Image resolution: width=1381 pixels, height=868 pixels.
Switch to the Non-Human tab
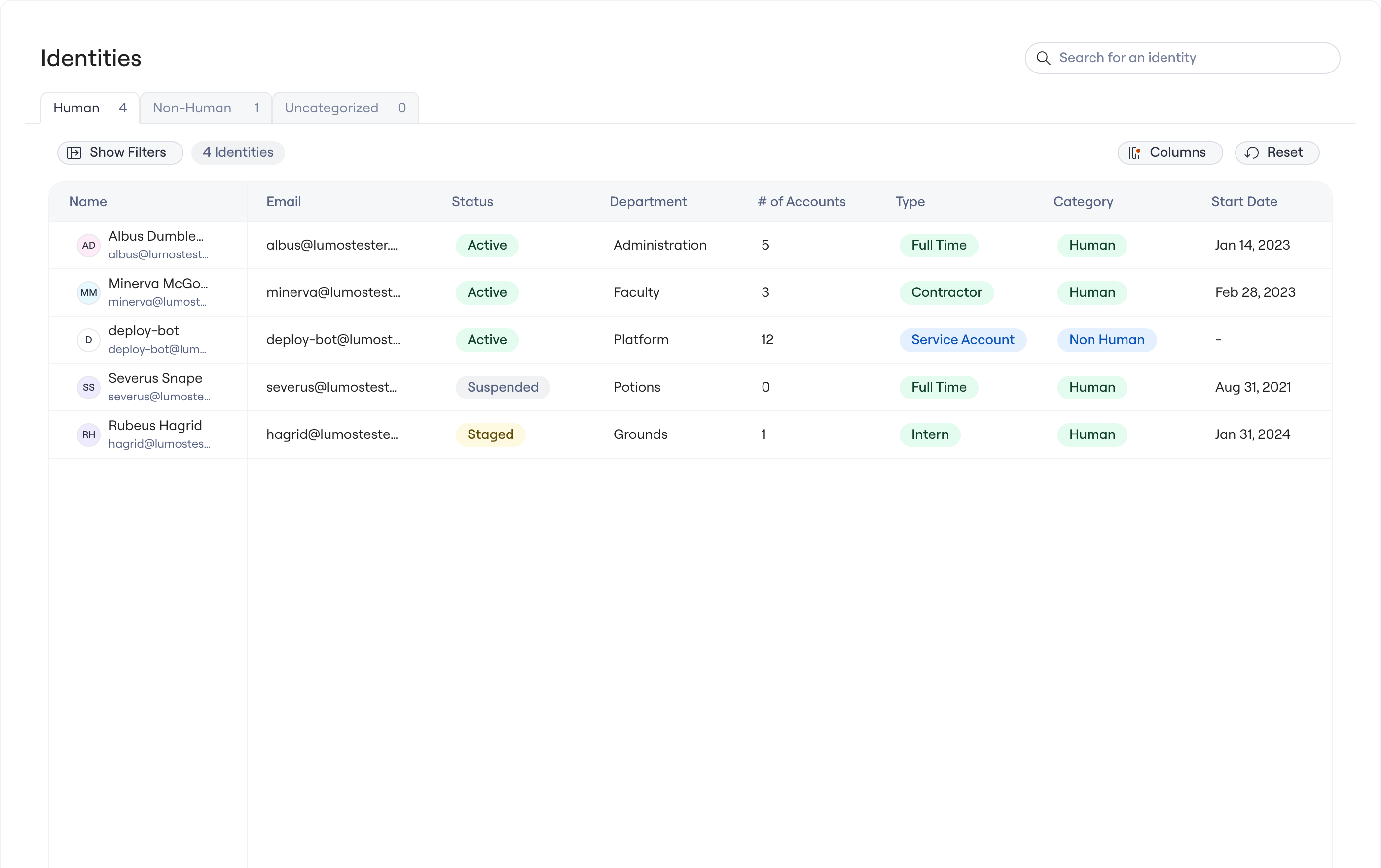point(206,108)
